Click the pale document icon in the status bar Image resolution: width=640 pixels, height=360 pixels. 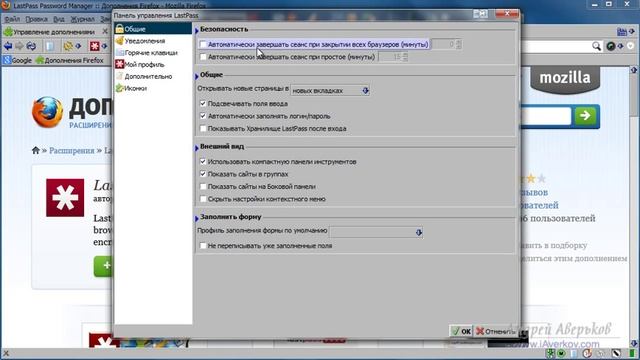coord(574,353)
